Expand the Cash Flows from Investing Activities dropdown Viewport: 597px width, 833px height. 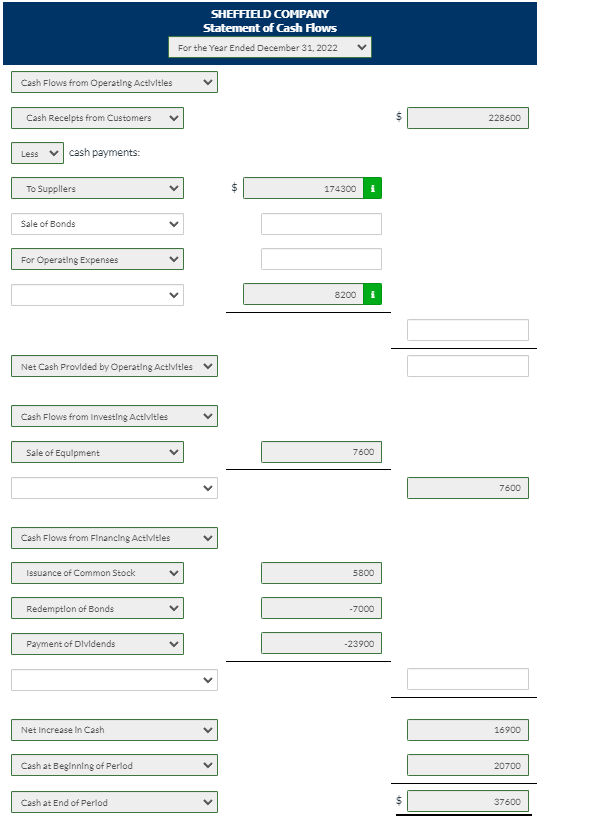tap(114, 416)
